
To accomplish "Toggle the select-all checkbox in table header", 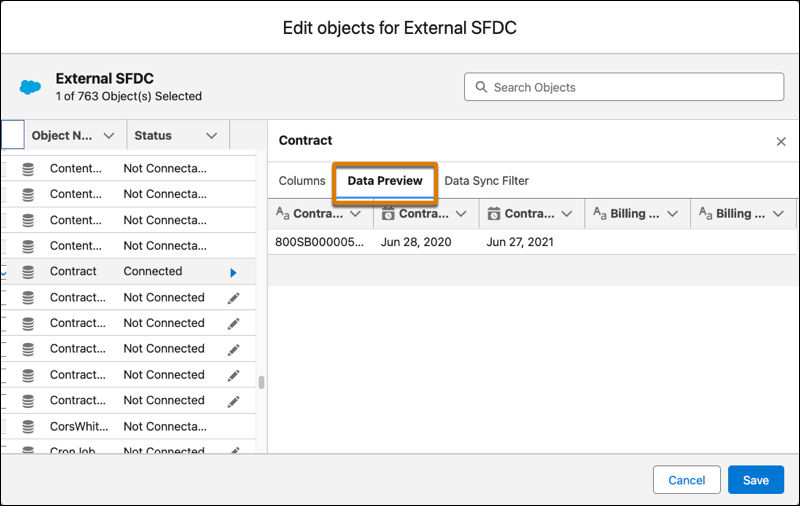I will 13,135.
